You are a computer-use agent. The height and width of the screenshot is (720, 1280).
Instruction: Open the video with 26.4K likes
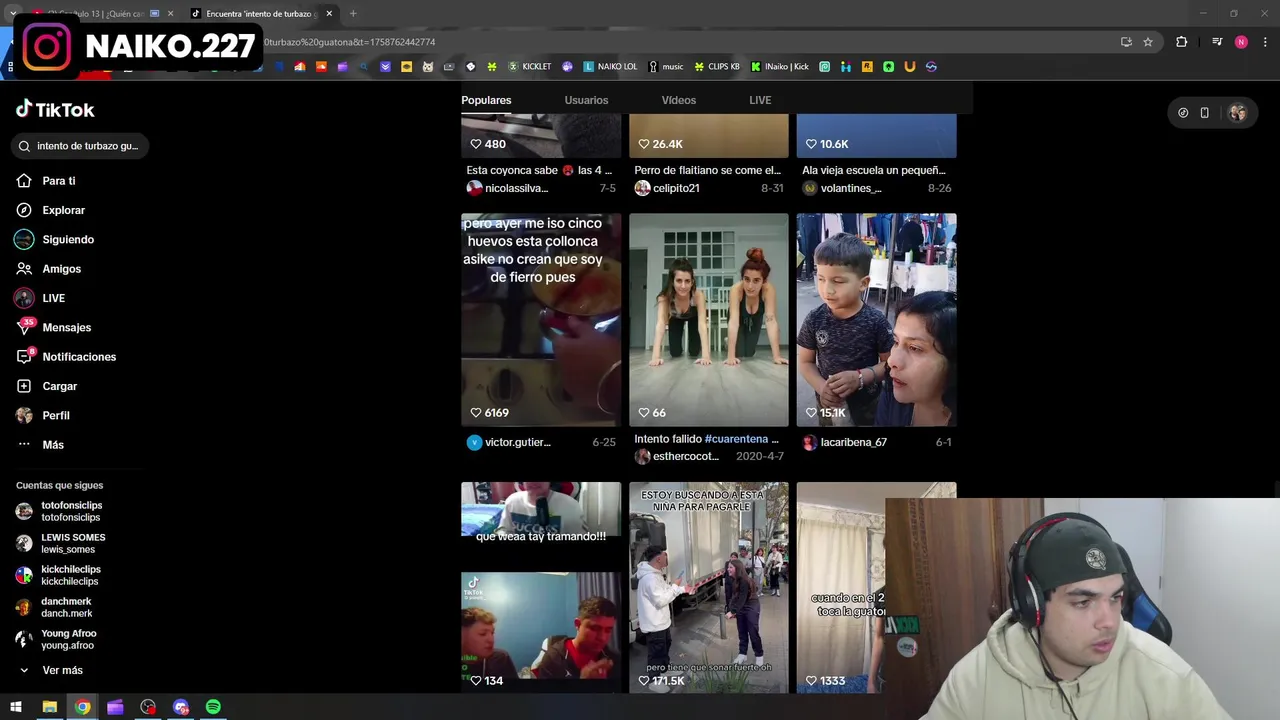709,136
